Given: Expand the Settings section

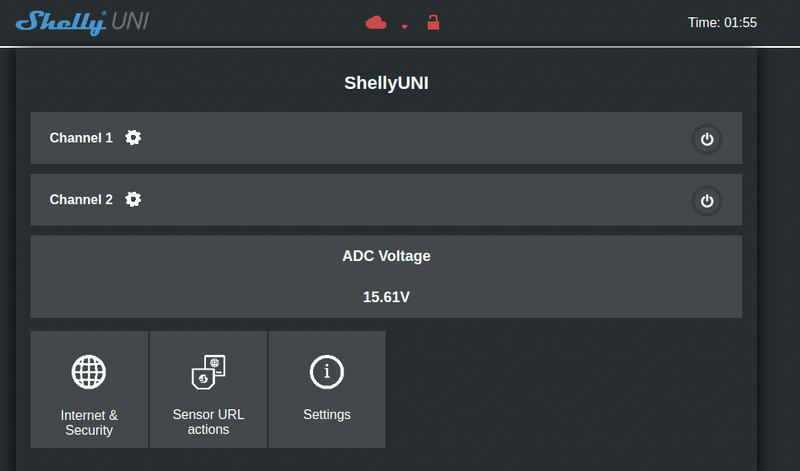Looking at the screenshot, I should [x=327, y=414].
